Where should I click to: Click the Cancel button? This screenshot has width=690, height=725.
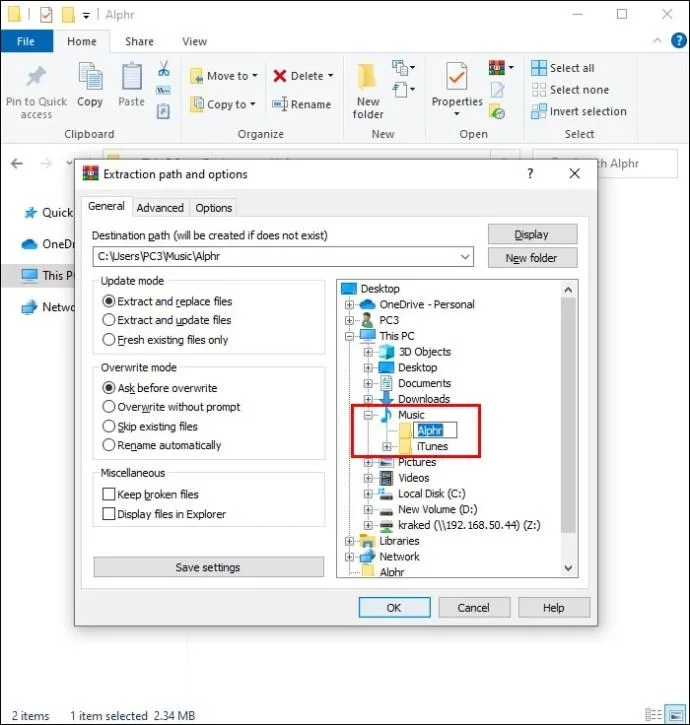click(x=474, y=608)
